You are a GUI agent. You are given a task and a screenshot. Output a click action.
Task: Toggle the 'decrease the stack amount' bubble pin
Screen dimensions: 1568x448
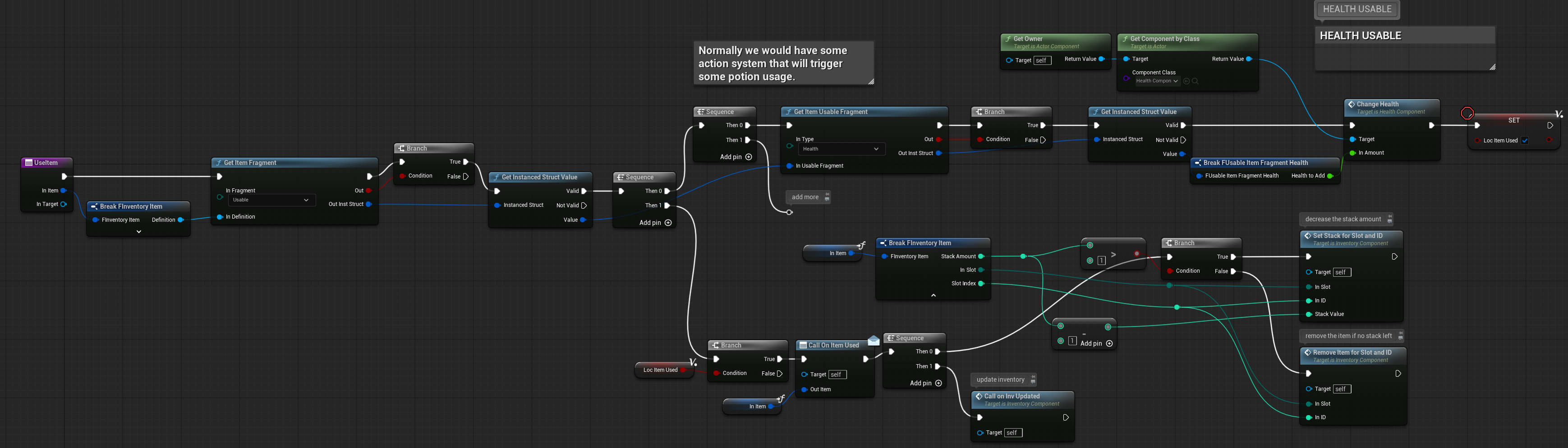coord(1390,219)
